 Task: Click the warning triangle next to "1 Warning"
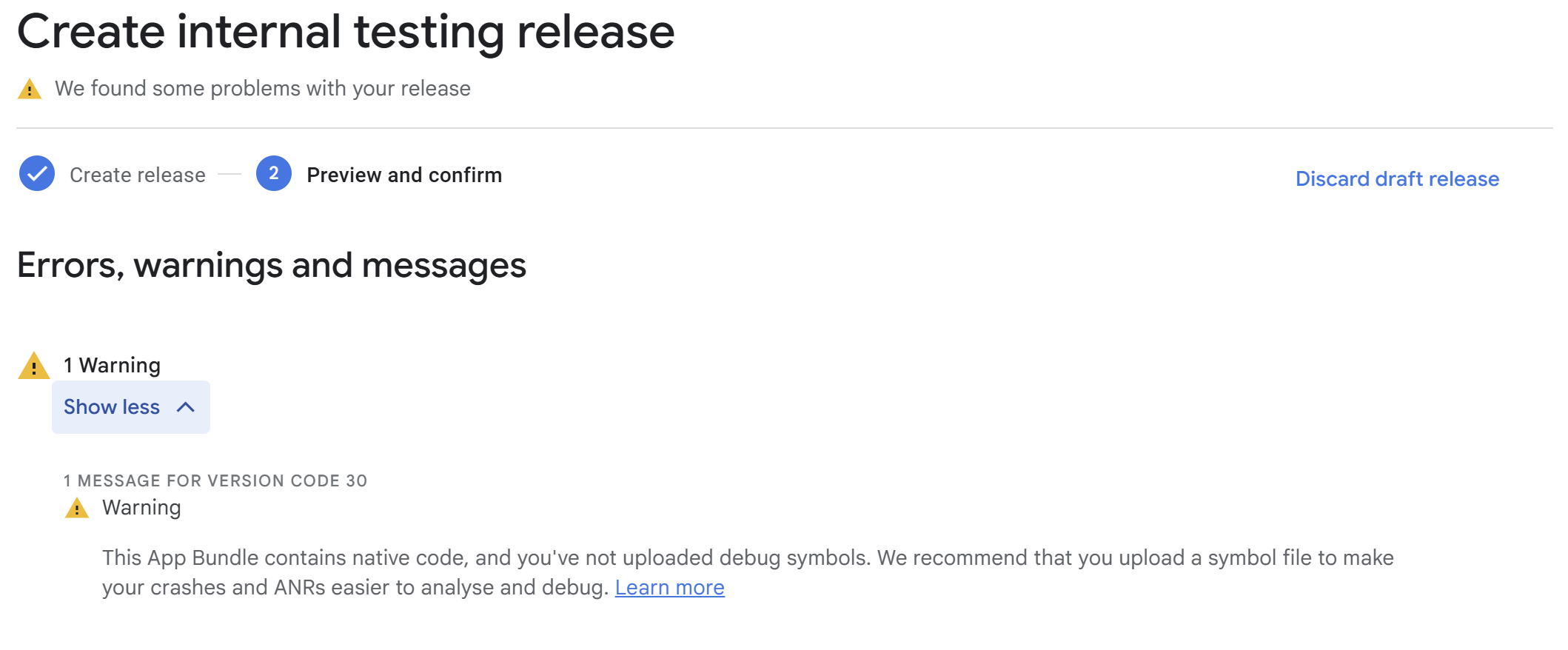coord(33,365)
